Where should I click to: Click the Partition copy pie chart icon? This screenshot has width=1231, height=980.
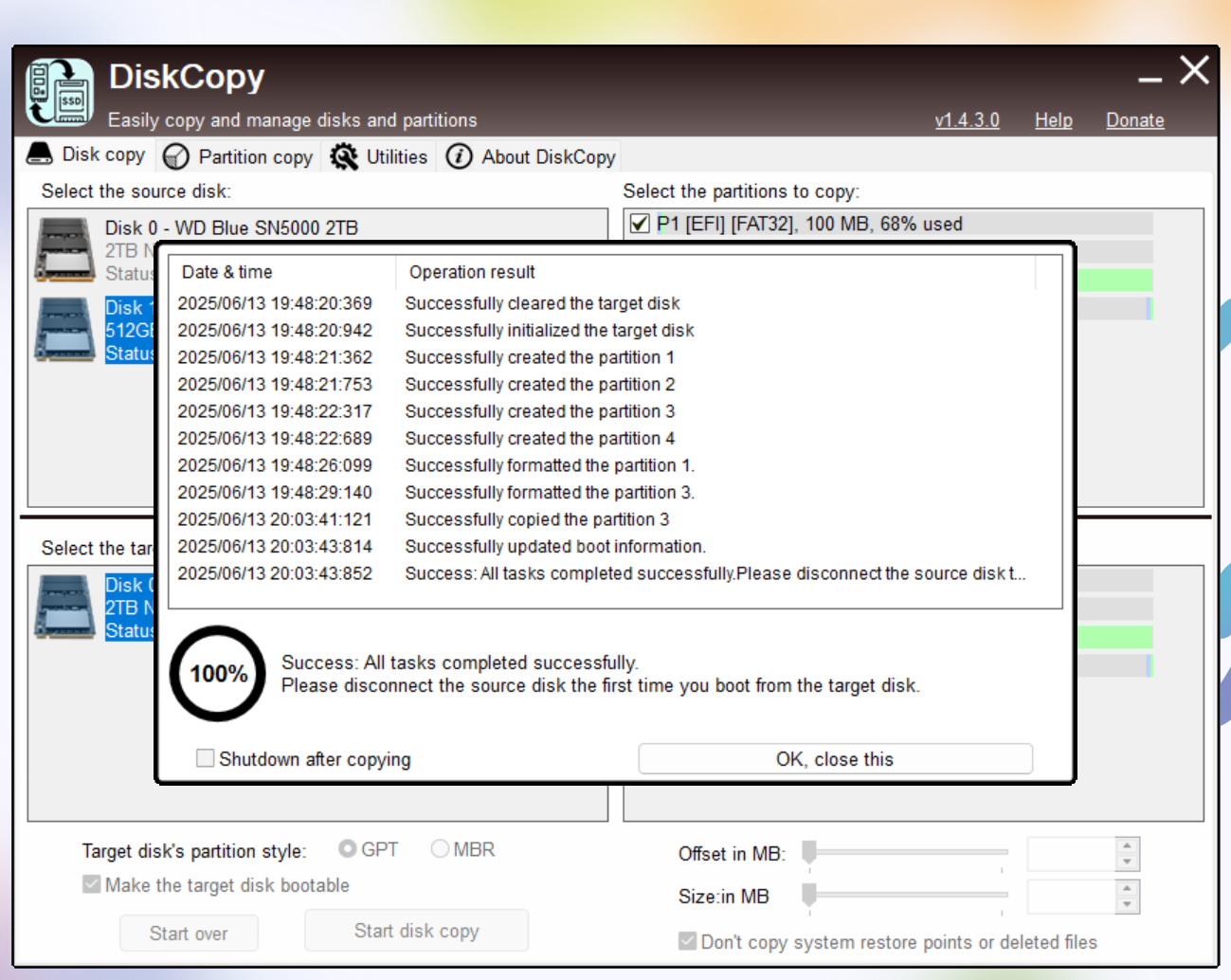(175, 155)
